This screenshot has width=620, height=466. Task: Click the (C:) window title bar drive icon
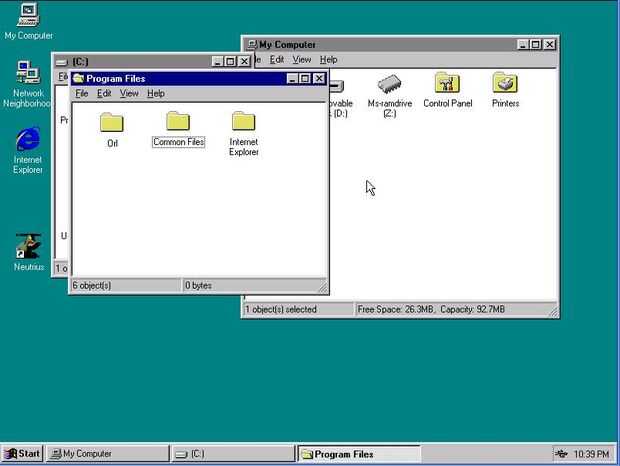pyautogui.click(x=62, y=62)
